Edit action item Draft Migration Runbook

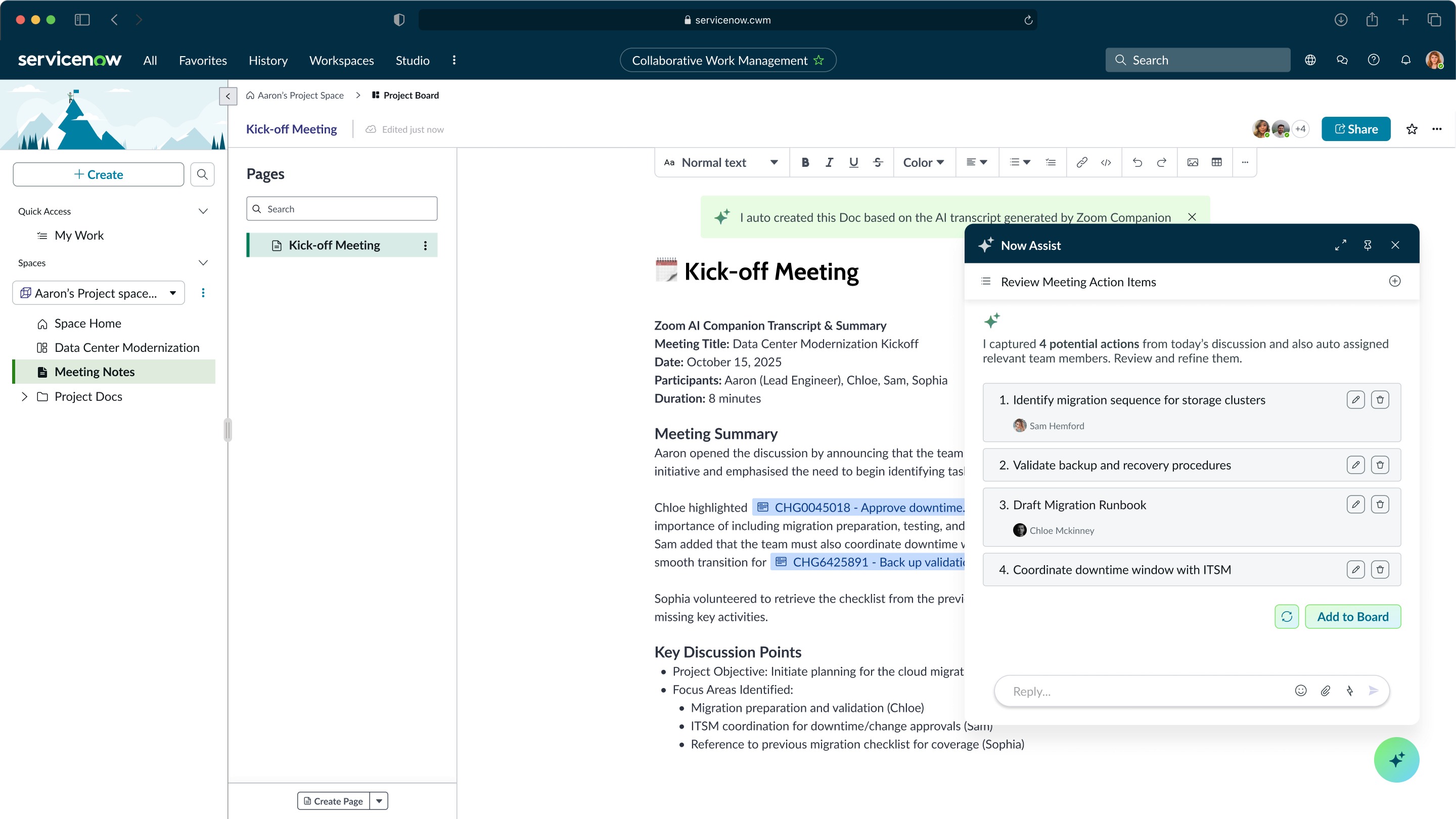1356,505
